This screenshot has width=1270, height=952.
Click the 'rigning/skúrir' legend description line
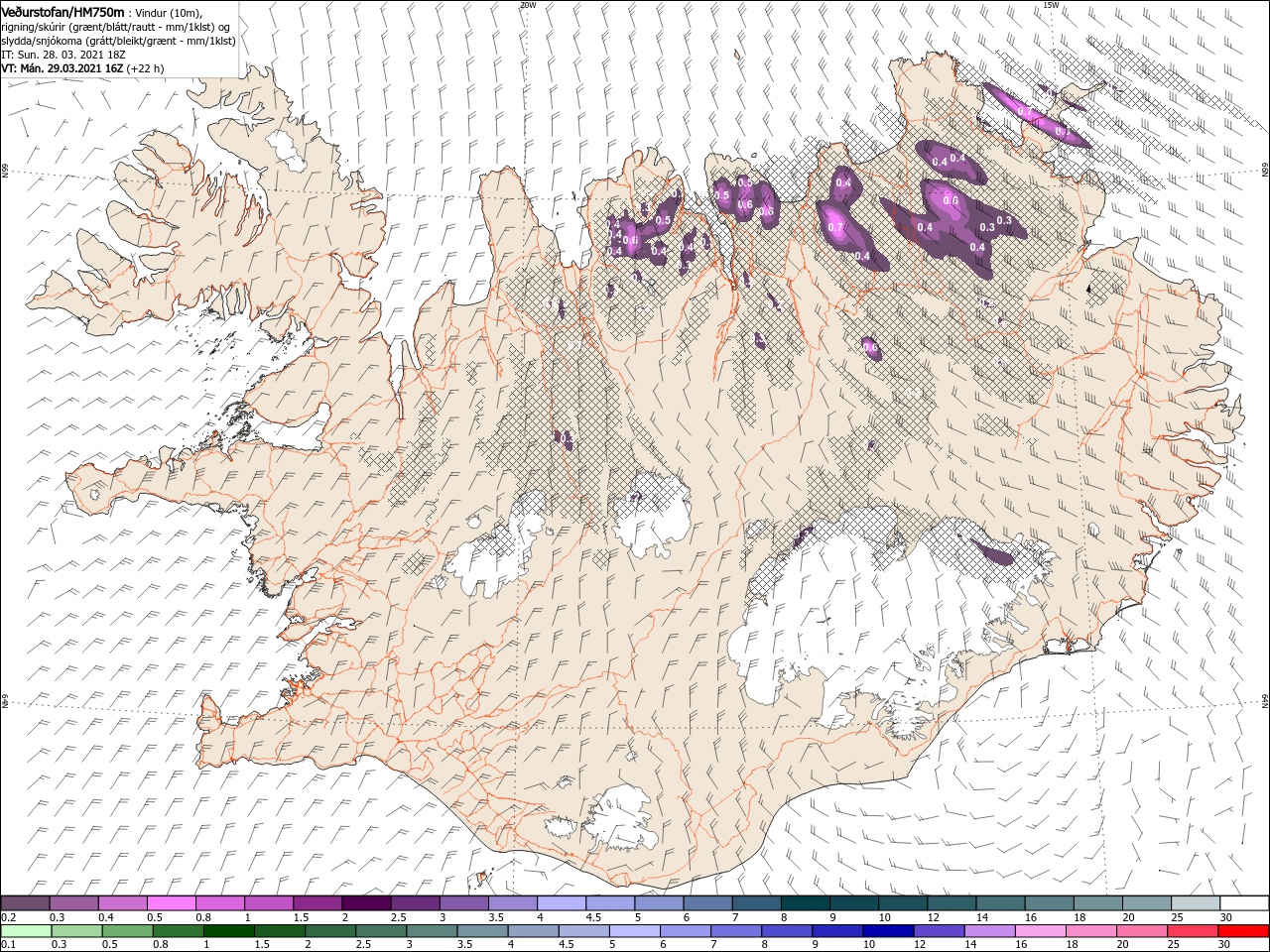pyautogui.click(x=116, y=27)
